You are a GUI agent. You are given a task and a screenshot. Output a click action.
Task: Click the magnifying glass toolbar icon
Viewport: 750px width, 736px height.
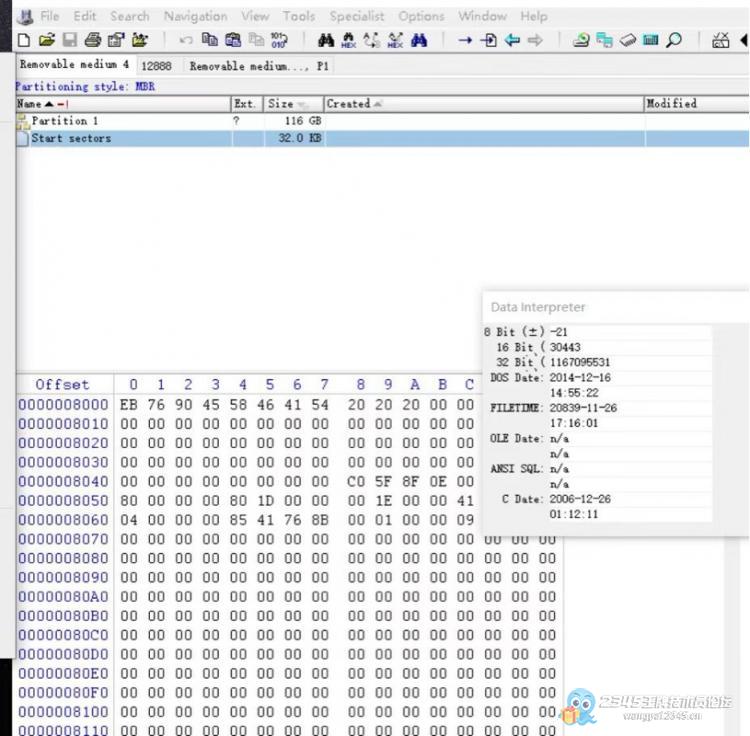(674, 40)
